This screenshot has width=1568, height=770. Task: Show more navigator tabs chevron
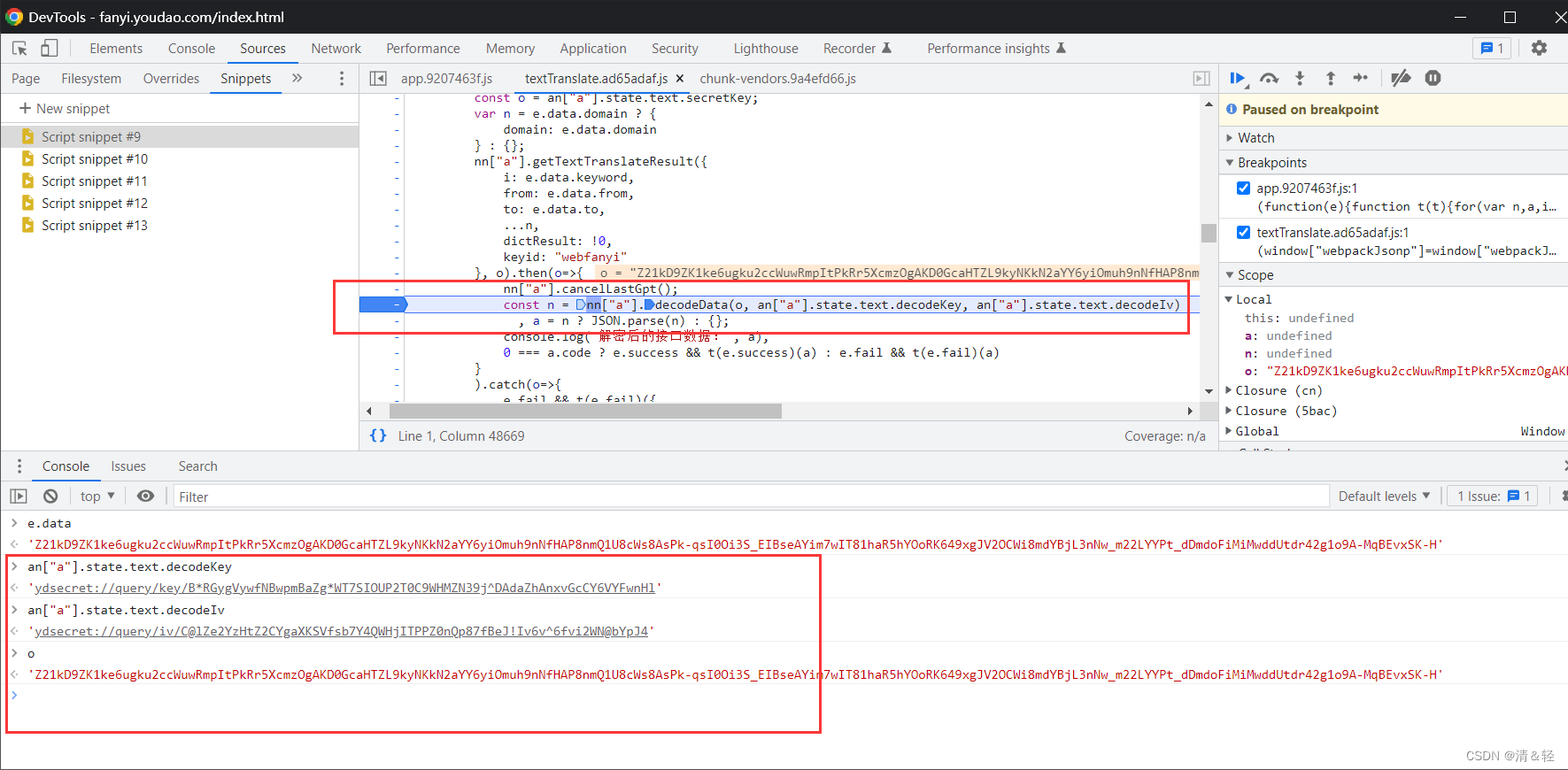297,78
